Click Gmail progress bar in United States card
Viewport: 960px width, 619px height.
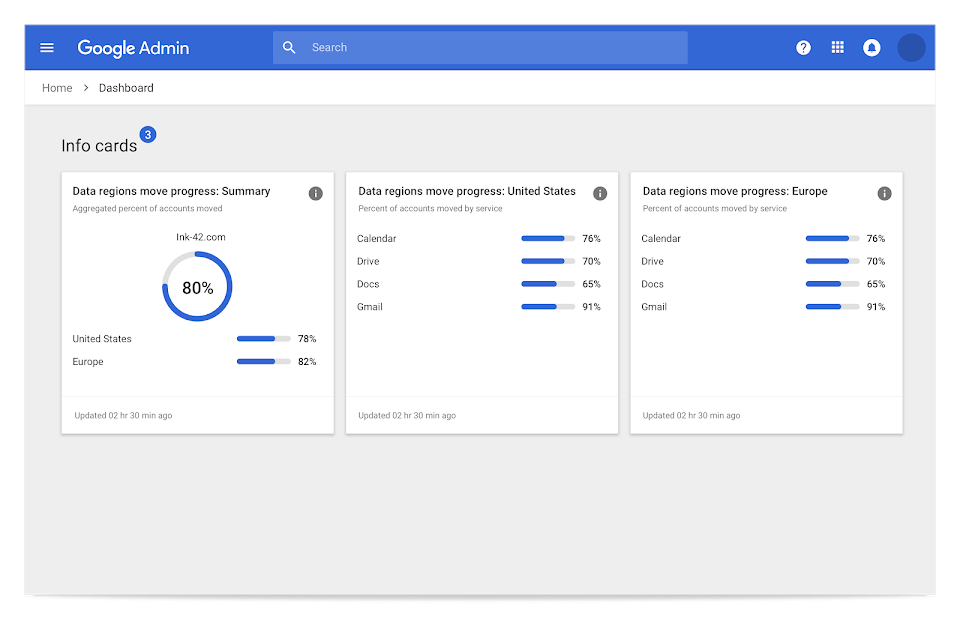pos(547,307)
